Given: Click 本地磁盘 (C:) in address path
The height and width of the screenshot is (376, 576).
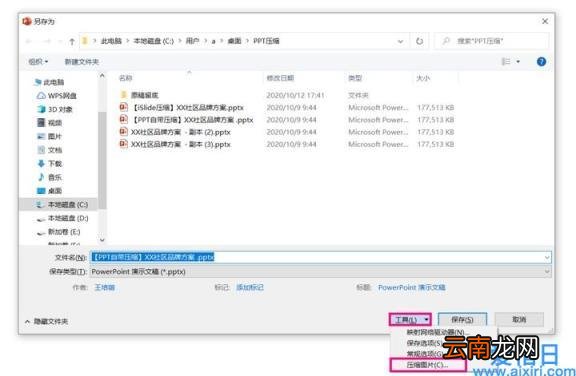Looking at the screenshot, I should pos(154,41).
